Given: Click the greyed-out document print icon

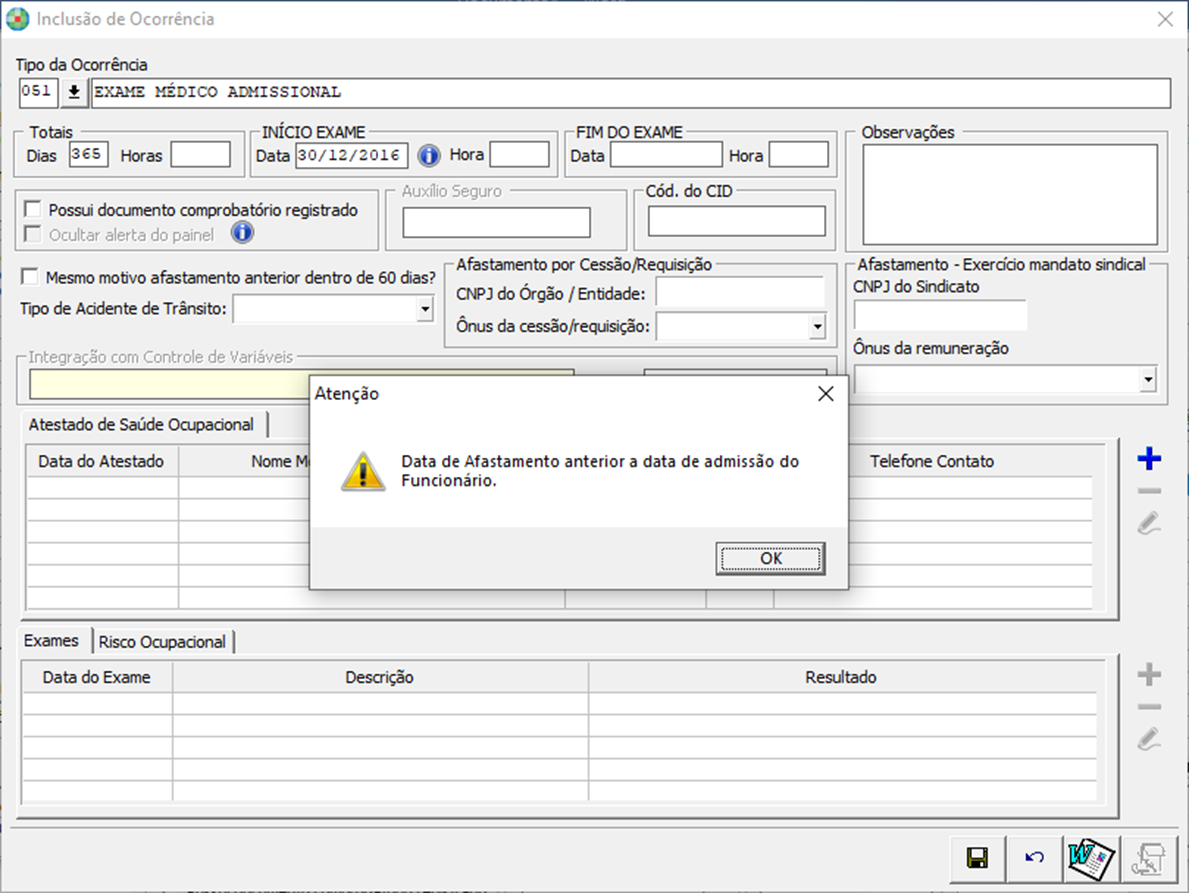Looking at the screenshot, I should (1149, 858).
